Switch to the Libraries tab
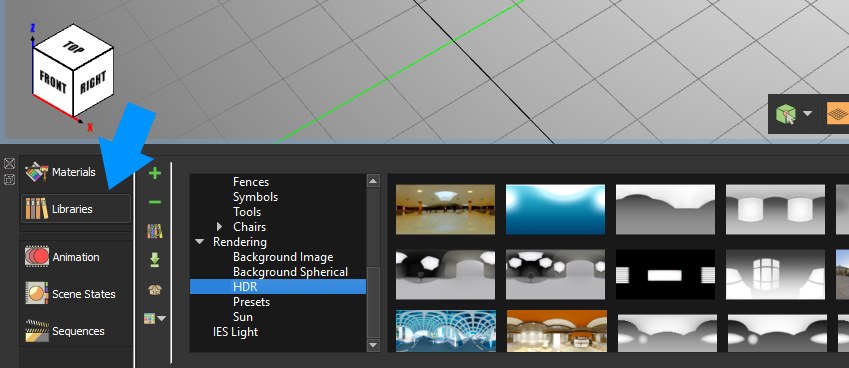Image resolution: width=849 pixels, height=368 pixels. [x=76, y=209]
